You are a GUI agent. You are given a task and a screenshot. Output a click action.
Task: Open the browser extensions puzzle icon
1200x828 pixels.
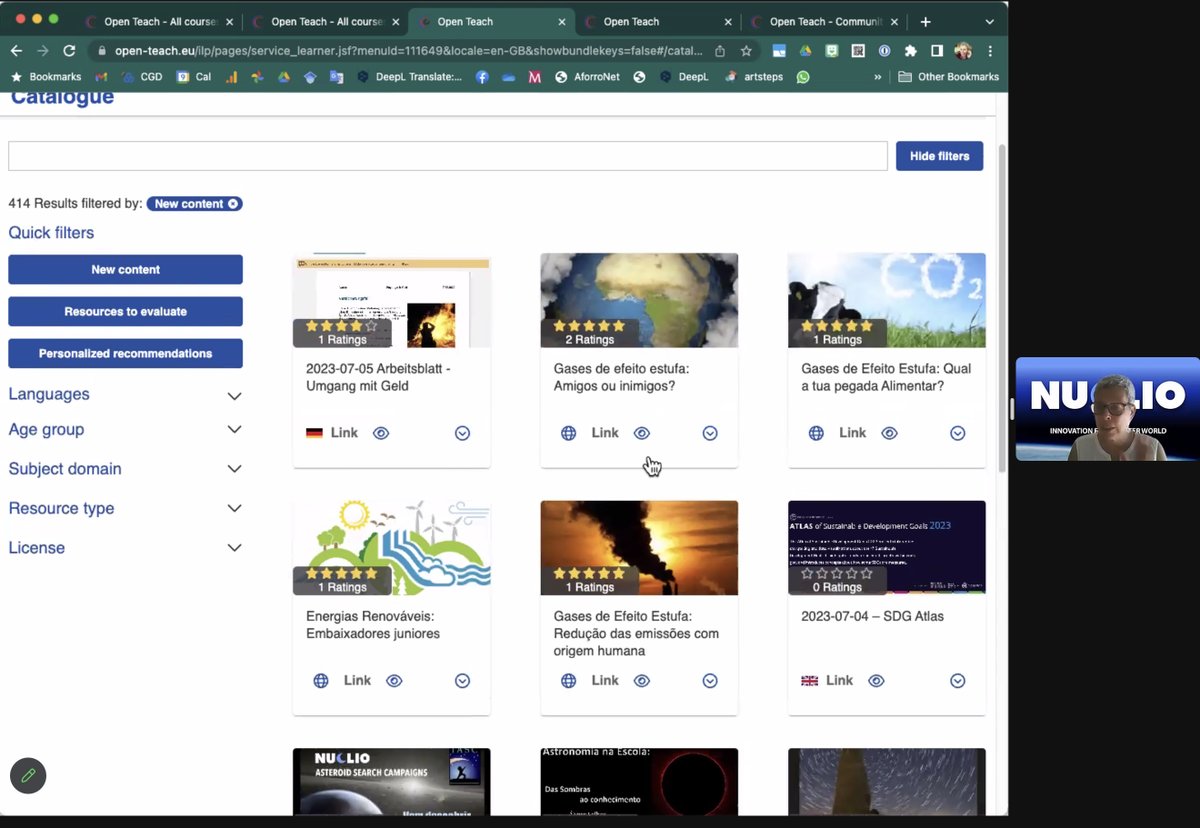click(910, 51)
